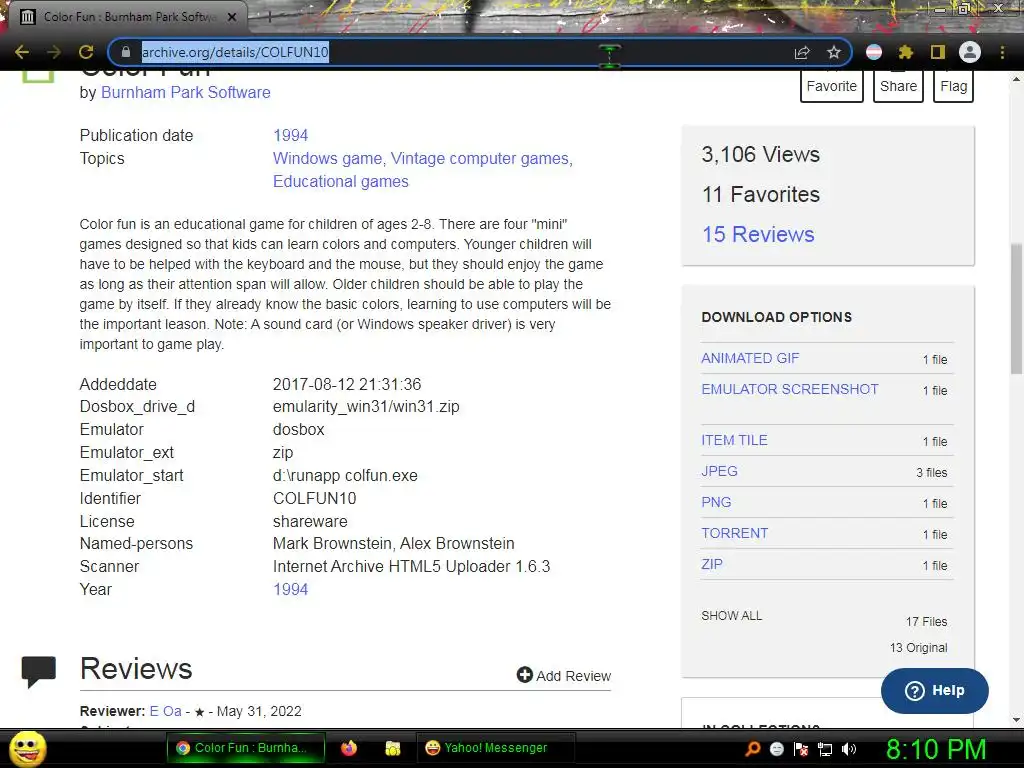Click the page vertical scrollbar thumb
This screenshot has height=768, width=1024.
click(x=1016, y=308)
